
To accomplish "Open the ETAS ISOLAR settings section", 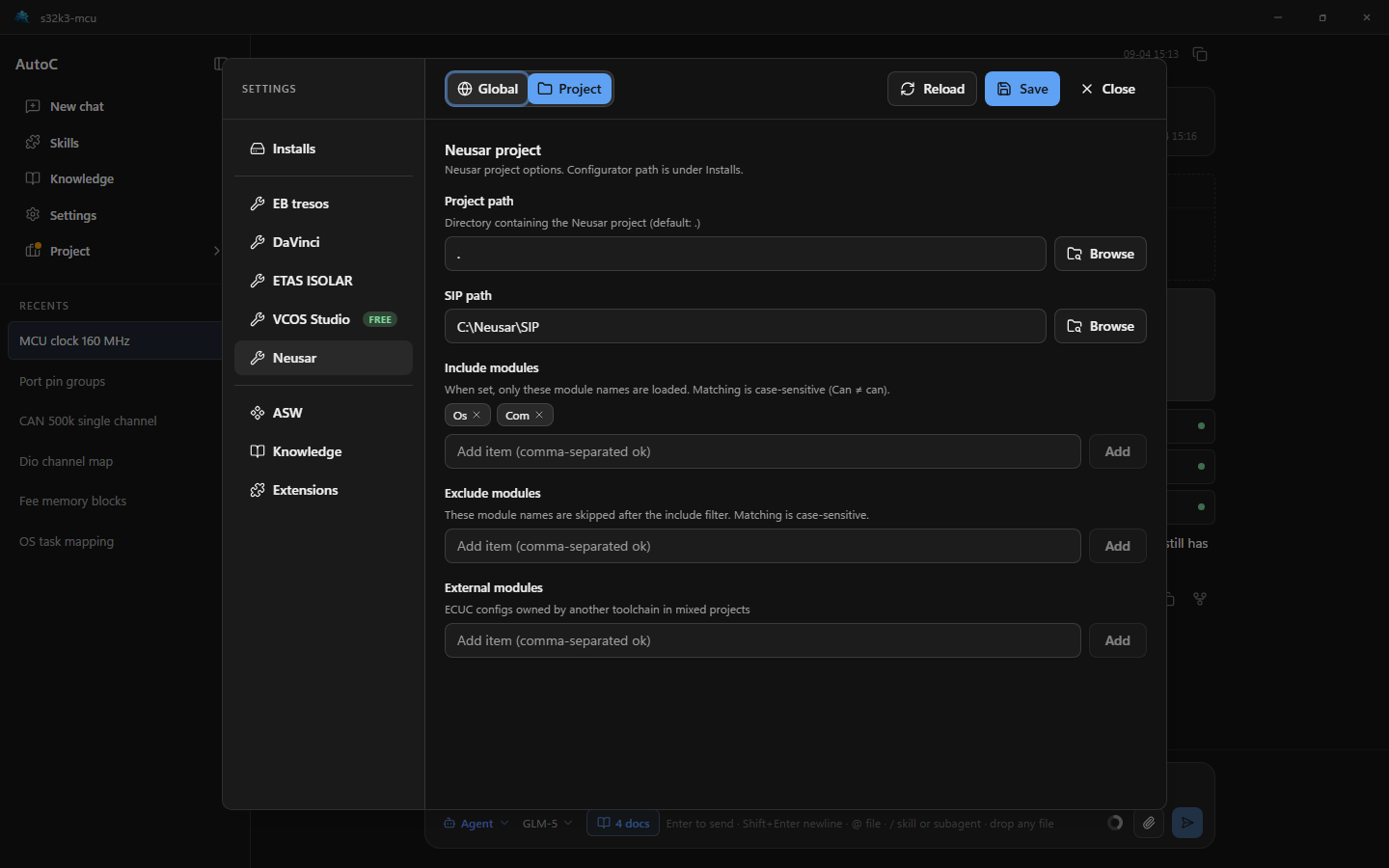I will point(323,281).
